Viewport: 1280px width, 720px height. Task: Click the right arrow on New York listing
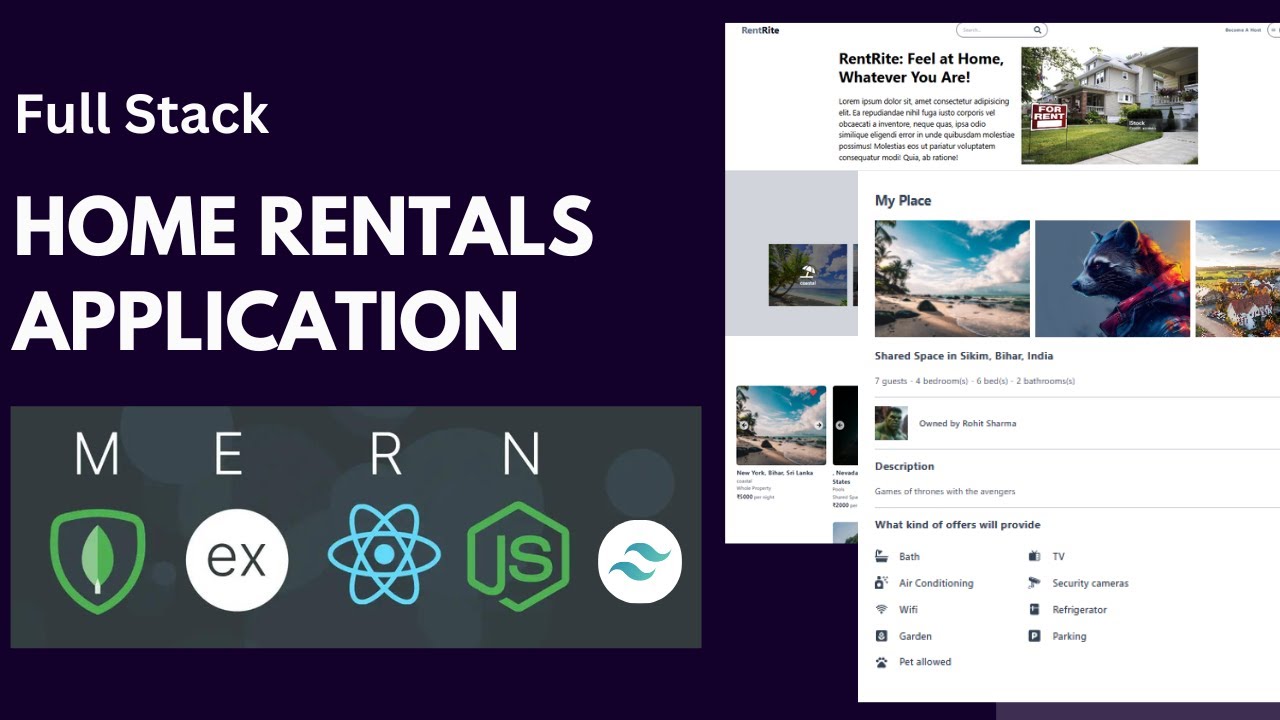pos(818,425)
